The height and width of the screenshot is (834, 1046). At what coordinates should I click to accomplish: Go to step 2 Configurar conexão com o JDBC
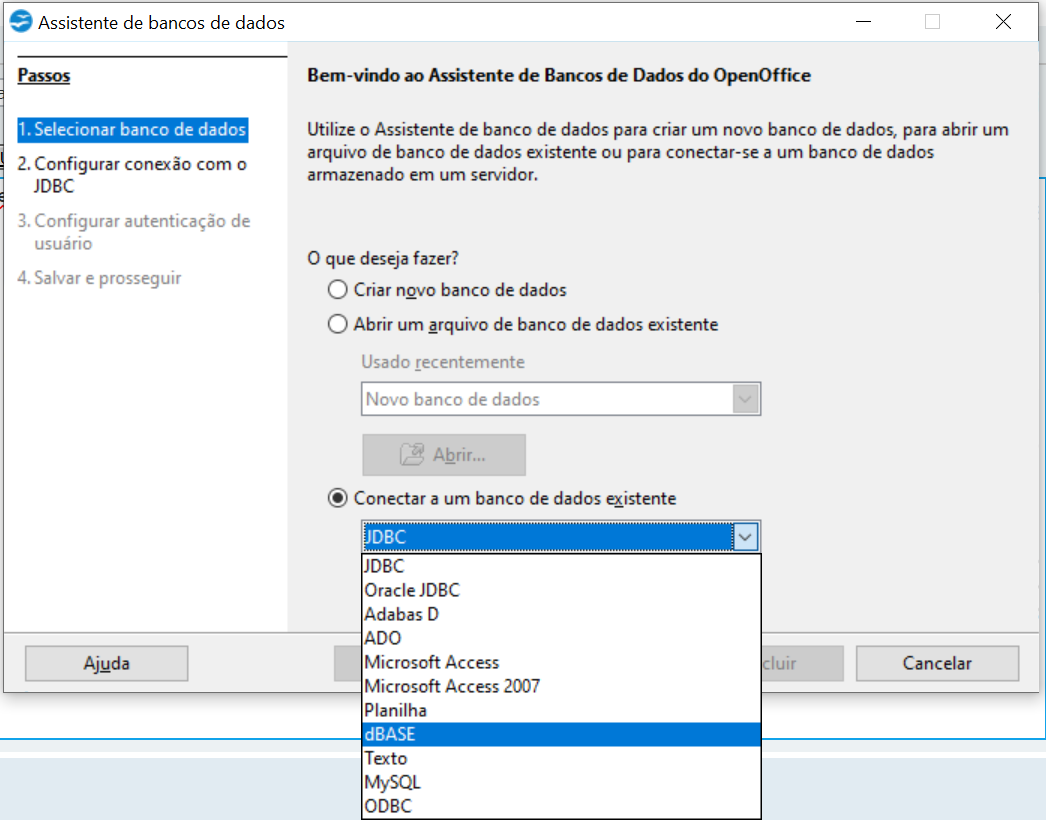133,175
